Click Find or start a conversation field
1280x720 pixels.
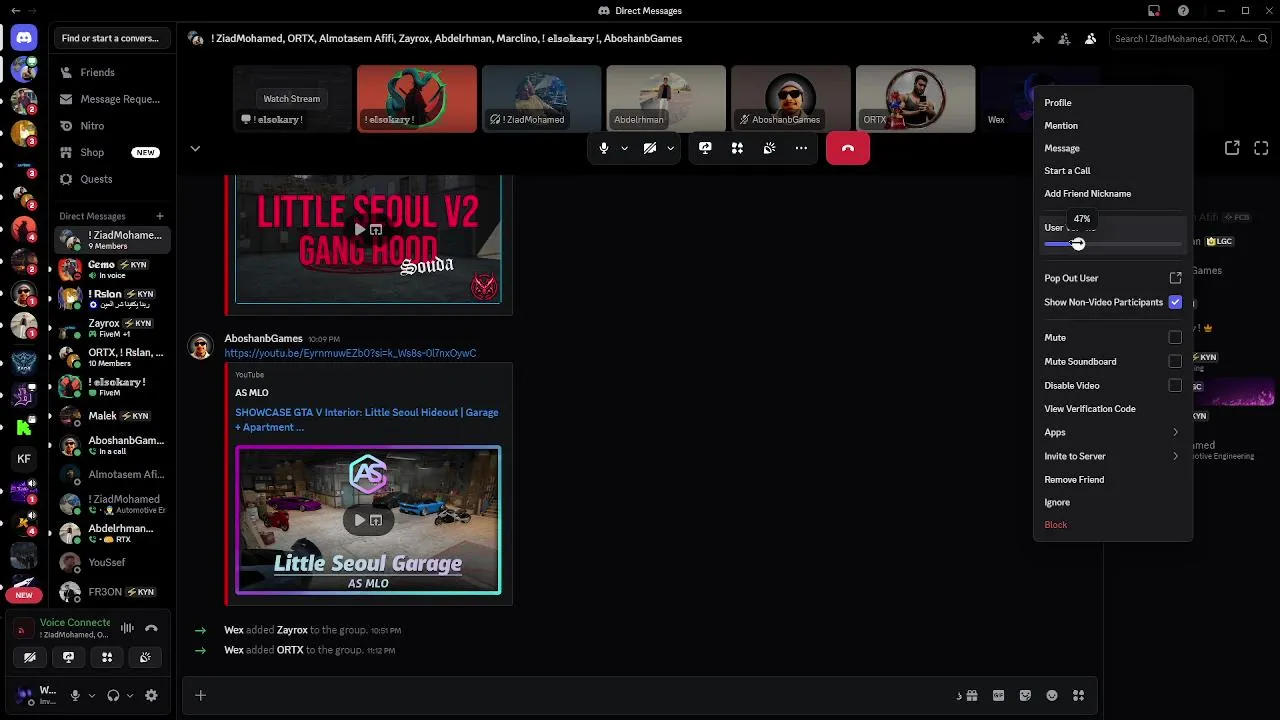click(110, 38)
